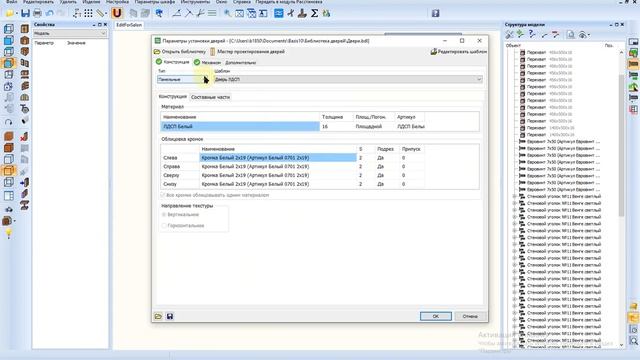Viewport: 640px width, 360px height.
Task: Click Открыть библиотеку in dialog
Action: 180,52
